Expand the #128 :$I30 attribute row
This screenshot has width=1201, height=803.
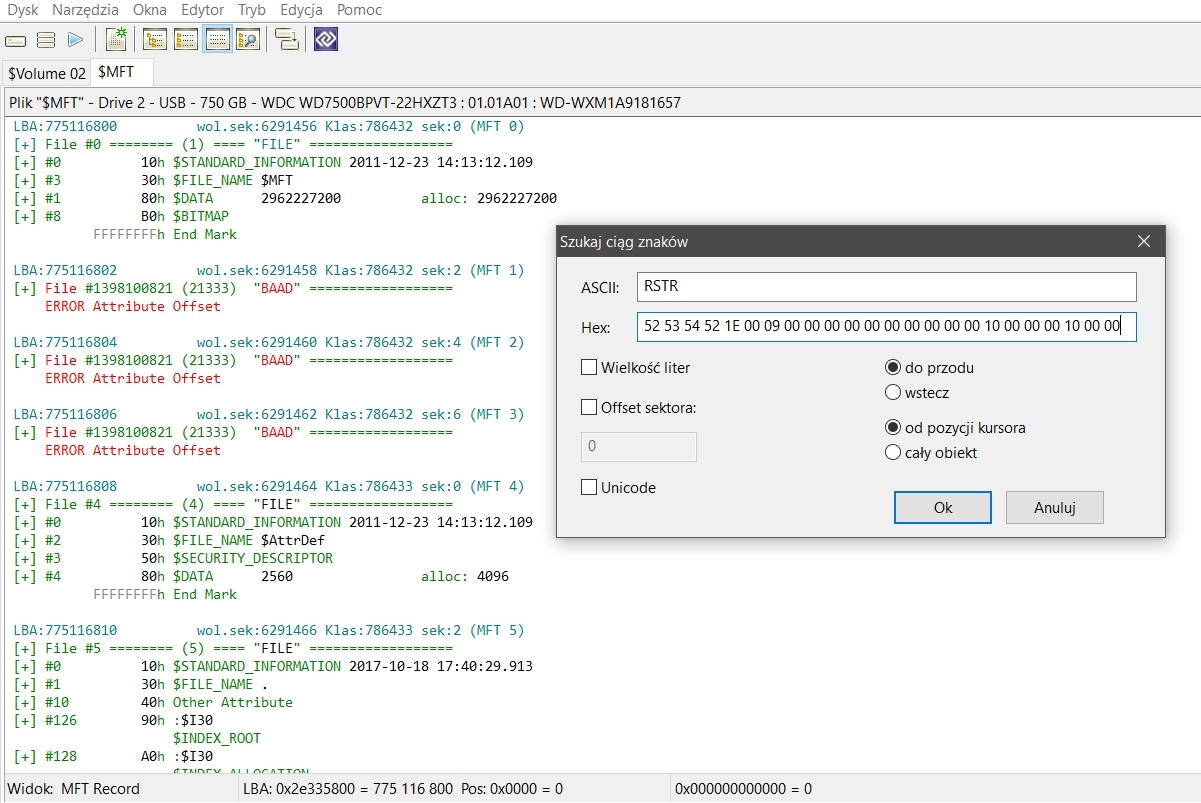[26, 756]
